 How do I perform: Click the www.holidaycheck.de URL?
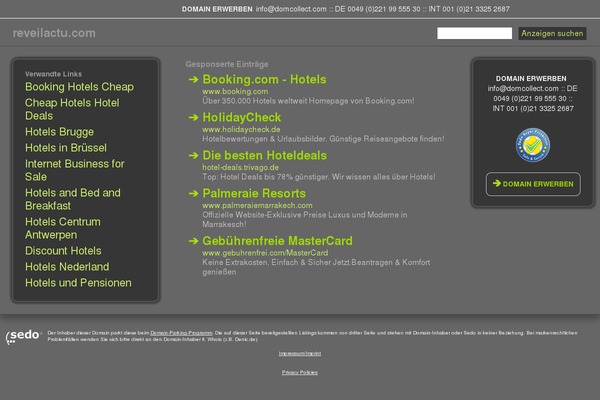[241, 129]
